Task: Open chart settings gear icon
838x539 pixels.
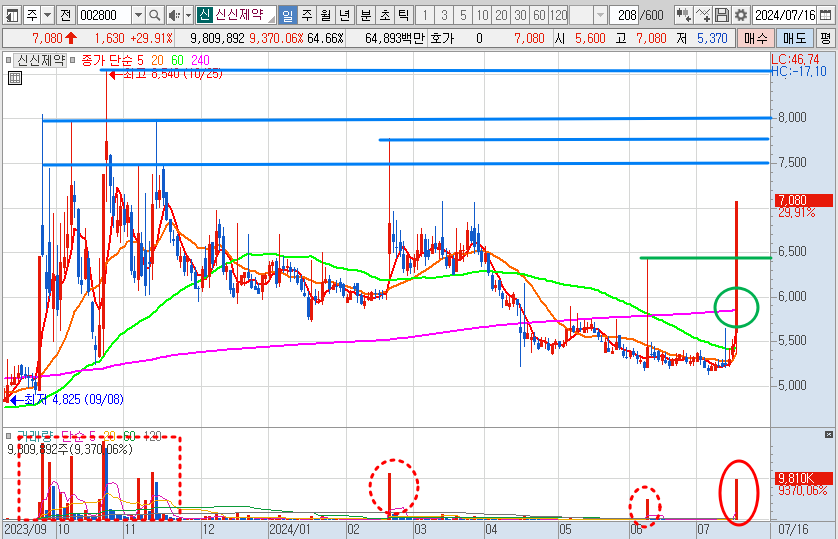Action: tap(741, 15)
